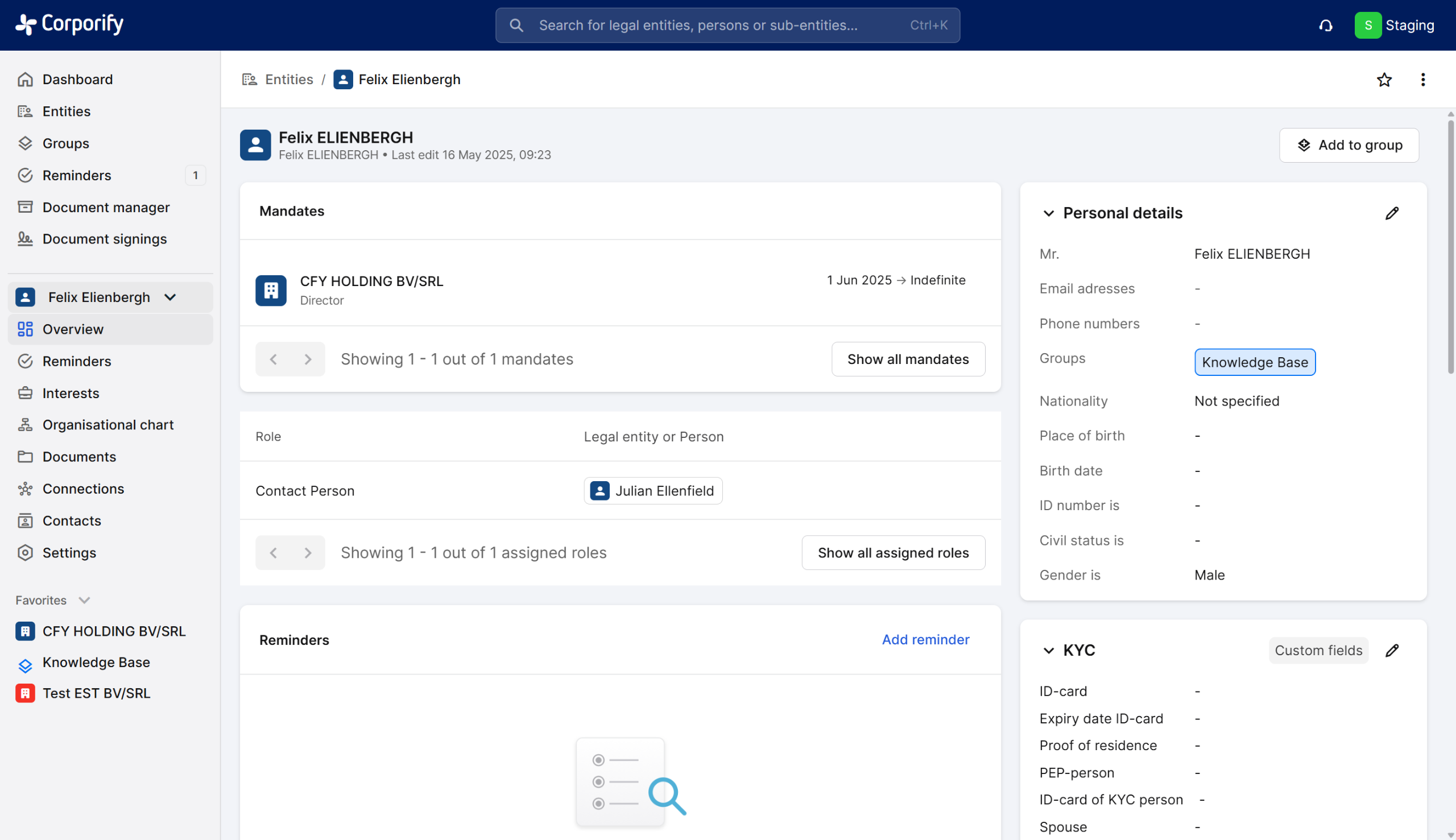Screen dimensions: 1456x840
Task: Open the three-dot more options menu
Action: 1422,80
